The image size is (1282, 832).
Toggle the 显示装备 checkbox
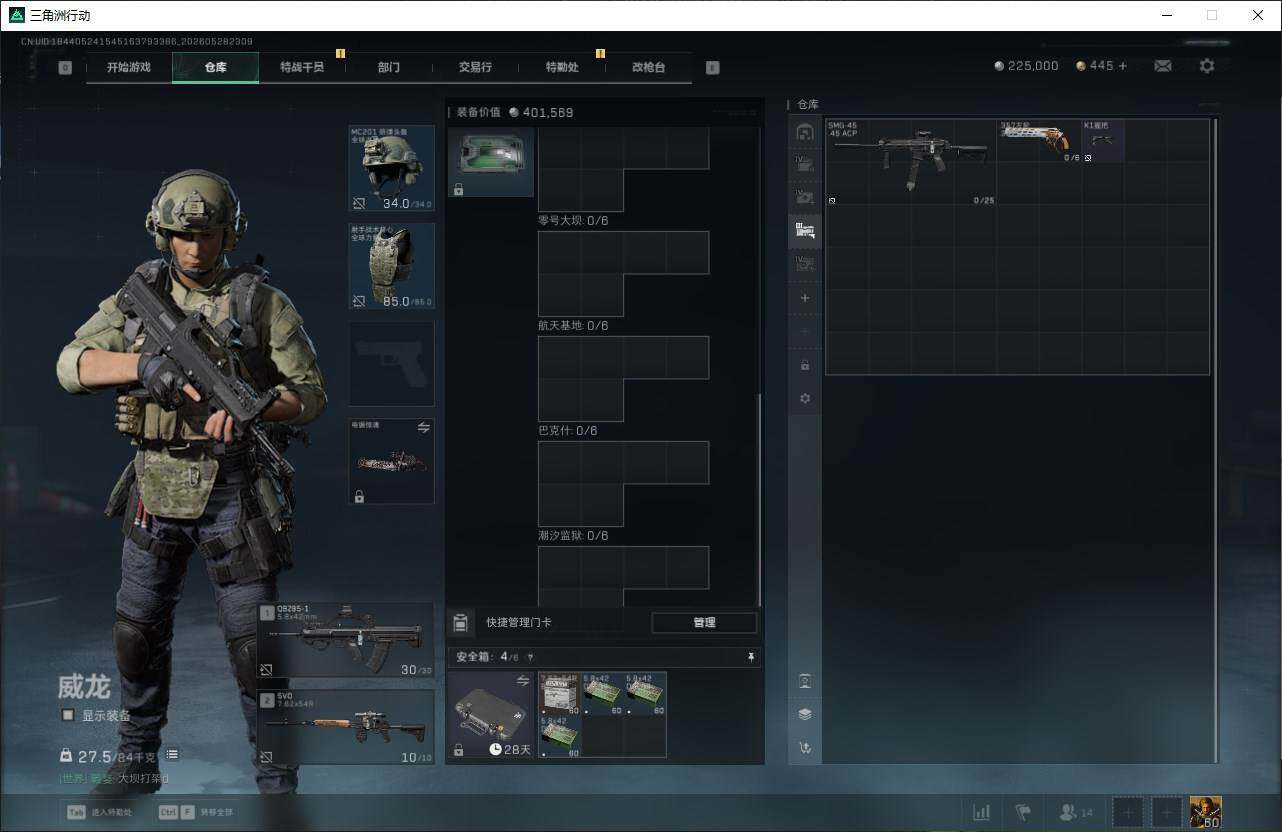pos(68,715)
